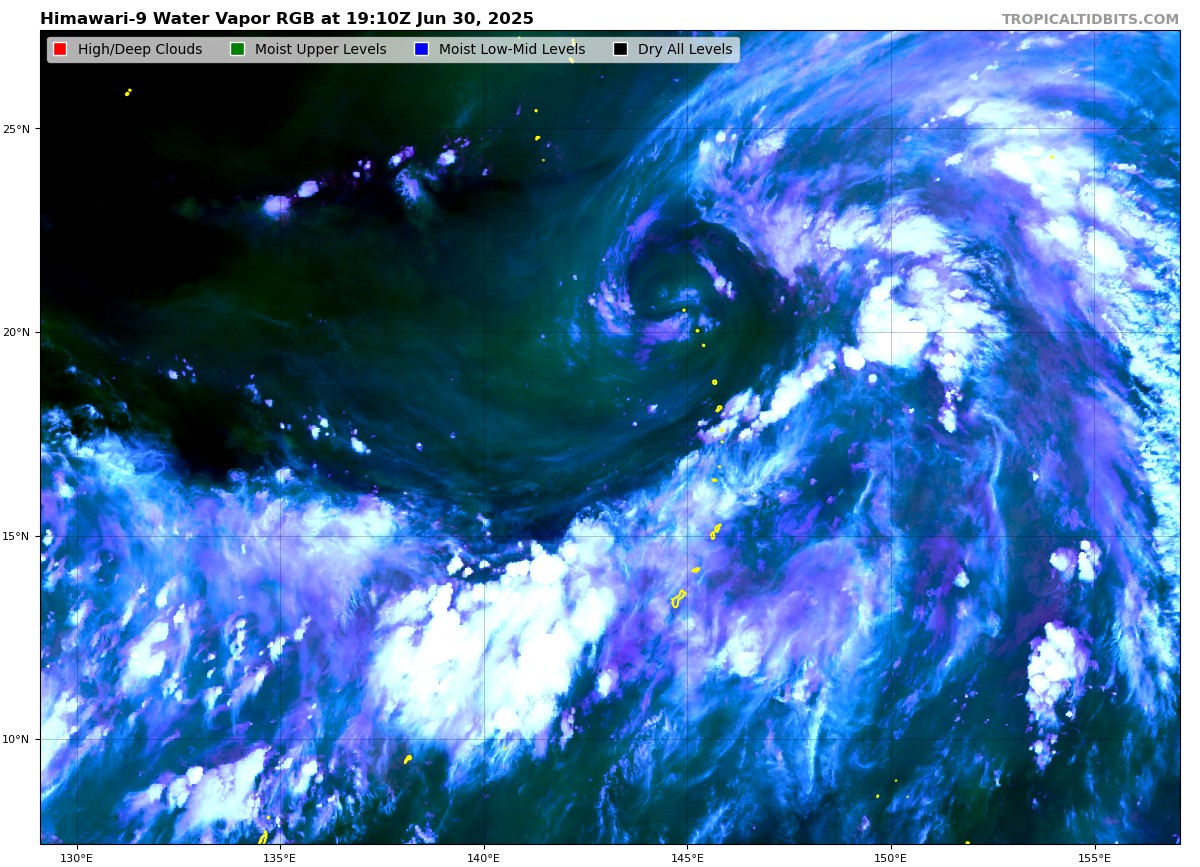The width and height of the screenshot is (1200, 867).
Task: Click the 'High/Deep Clouds' legend label
Action: click(140, 50)
